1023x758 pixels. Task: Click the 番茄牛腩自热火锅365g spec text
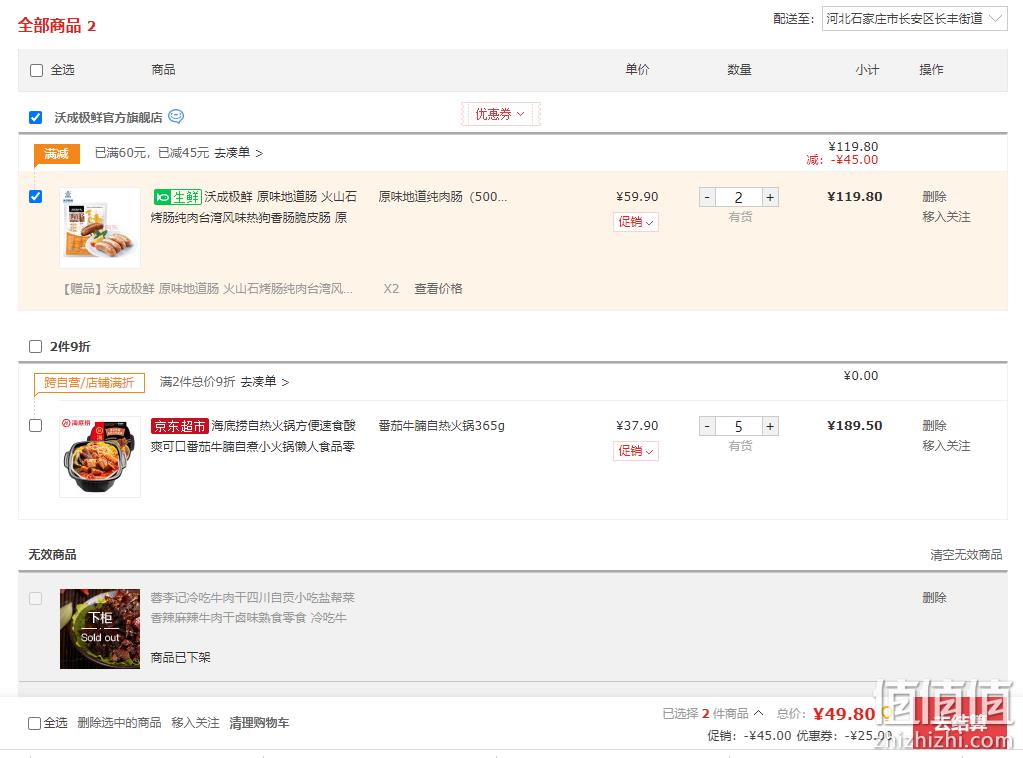pos(442,425)
